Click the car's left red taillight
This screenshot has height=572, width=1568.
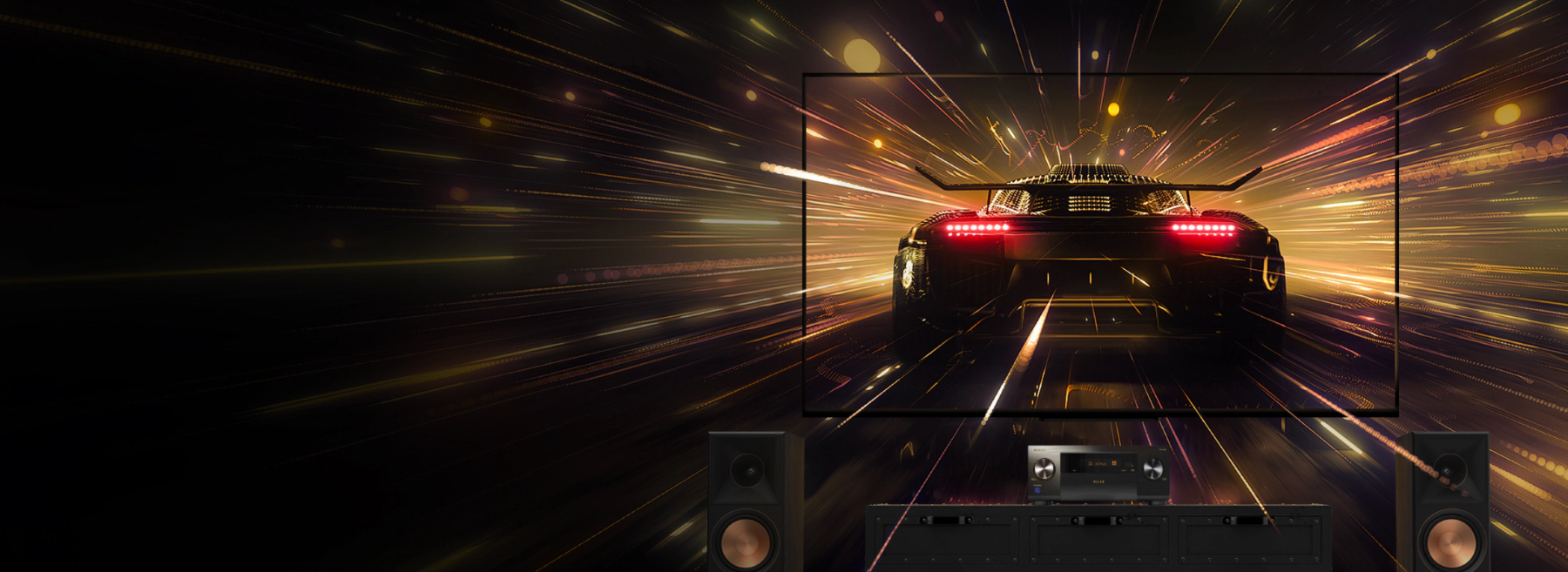point(977,228)
